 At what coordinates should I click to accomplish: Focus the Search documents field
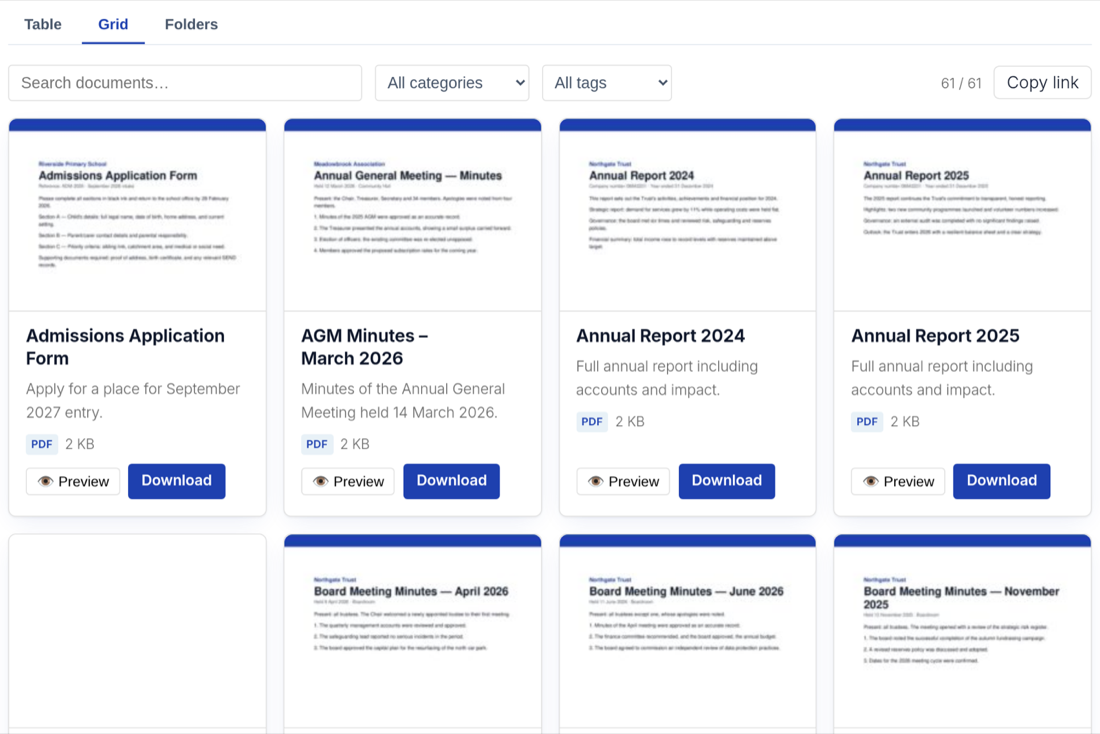[x=185, y=83]
